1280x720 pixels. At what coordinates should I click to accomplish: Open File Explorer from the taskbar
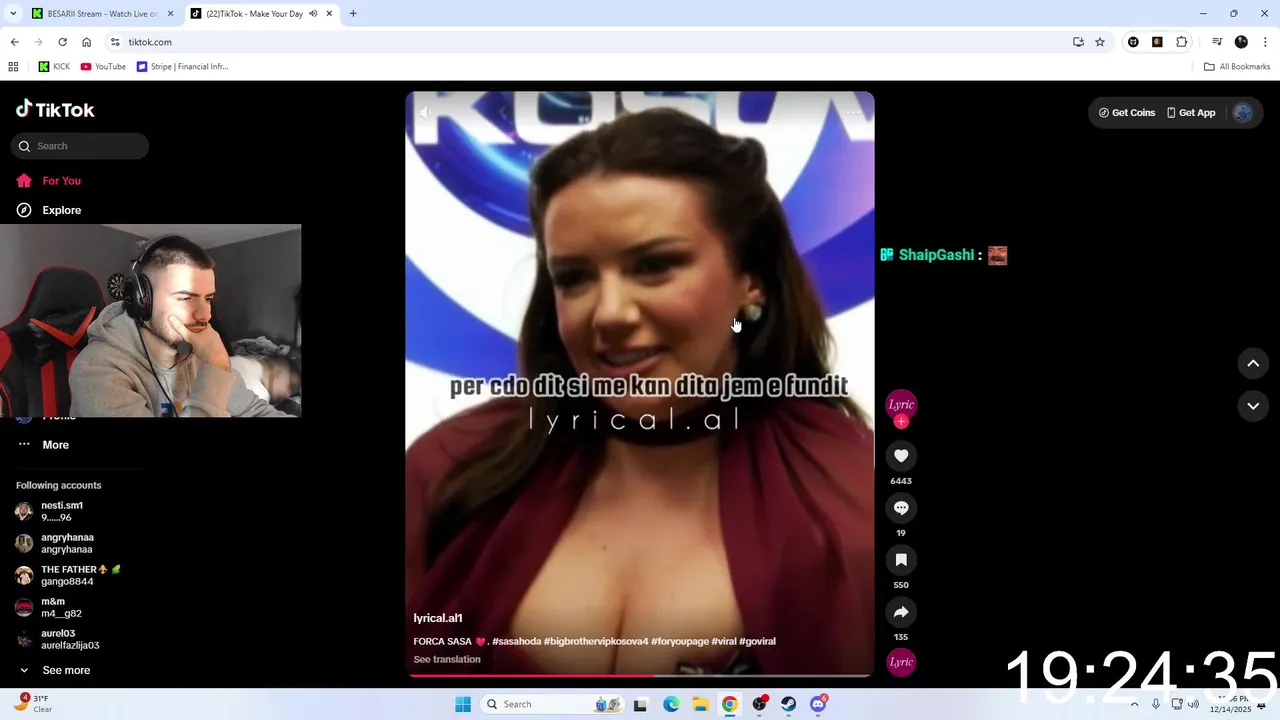pyautogui.click(x=700, y=704)
